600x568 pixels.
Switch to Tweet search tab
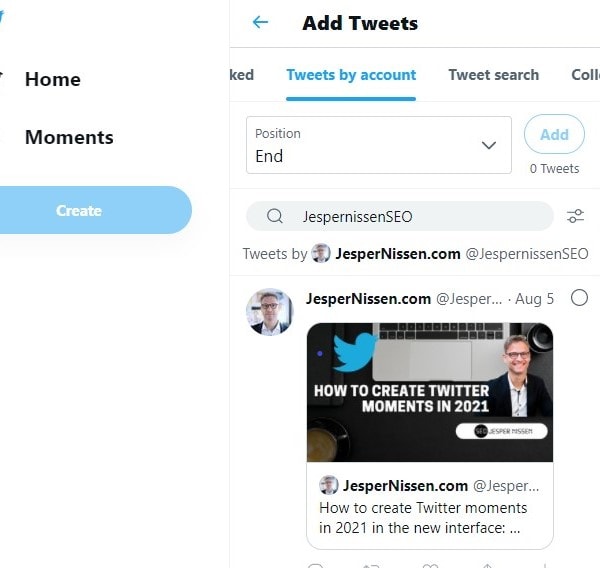point(494,75)
